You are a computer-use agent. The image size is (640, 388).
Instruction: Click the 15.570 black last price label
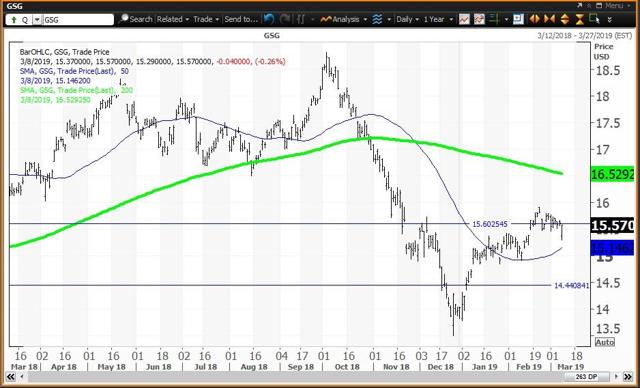pos(612,225)
